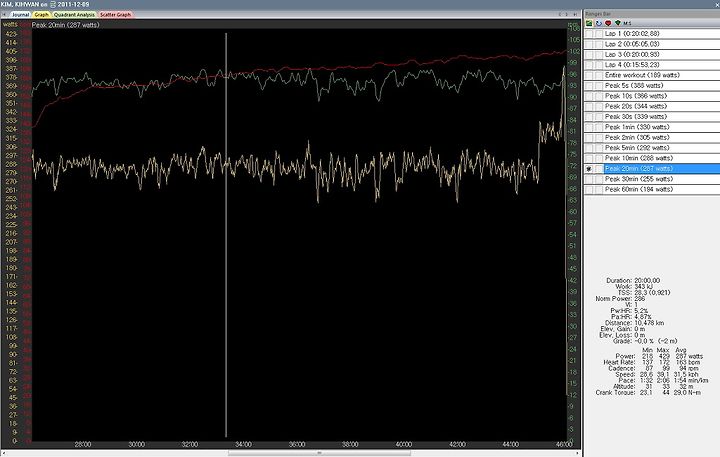
Task: Click the Duration 20:00,00 stat line
Action: [633, 280]
